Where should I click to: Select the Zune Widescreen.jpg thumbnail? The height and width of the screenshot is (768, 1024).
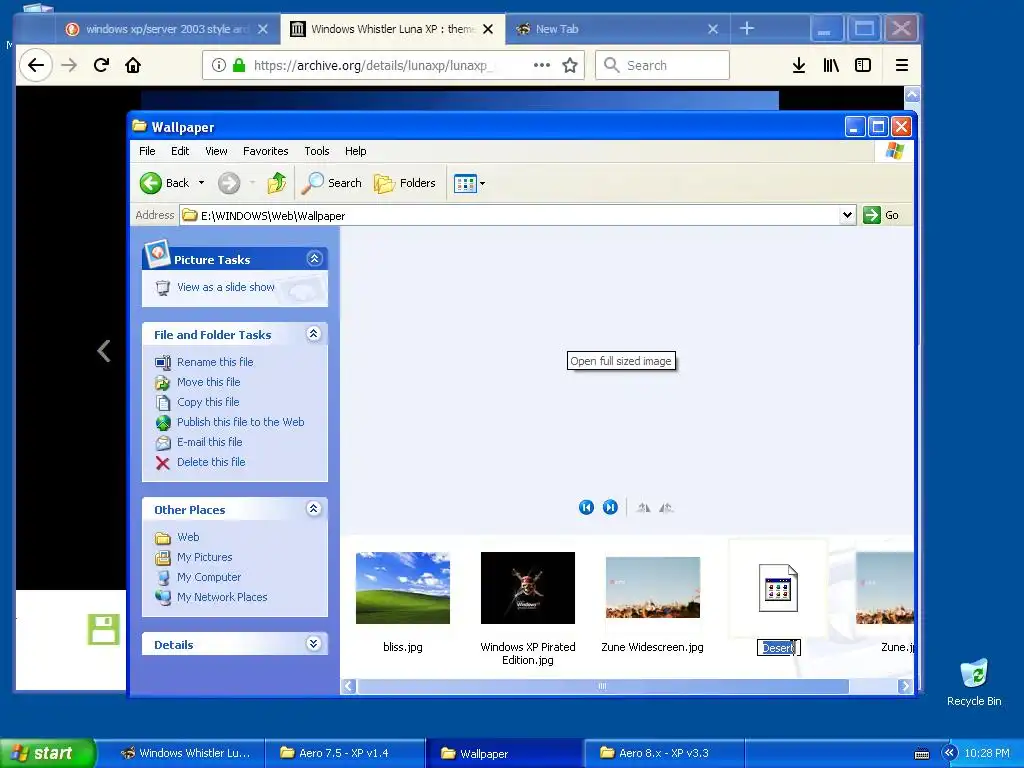click(x=653, y=587)
